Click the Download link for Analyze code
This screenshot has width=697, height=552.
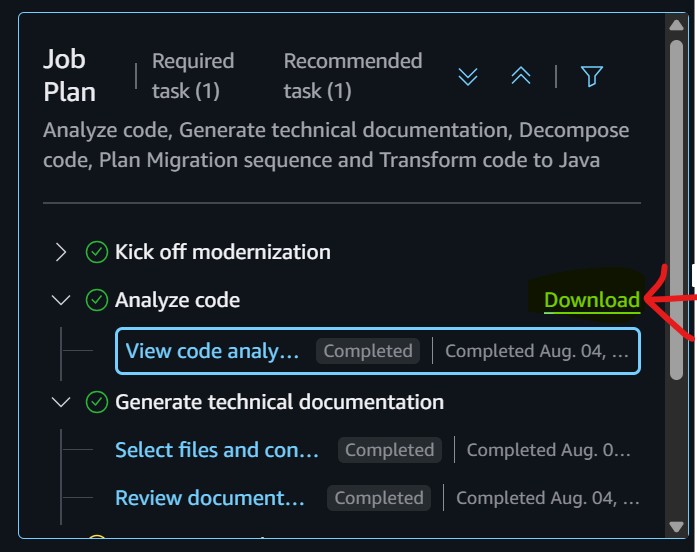pos(592,300)
